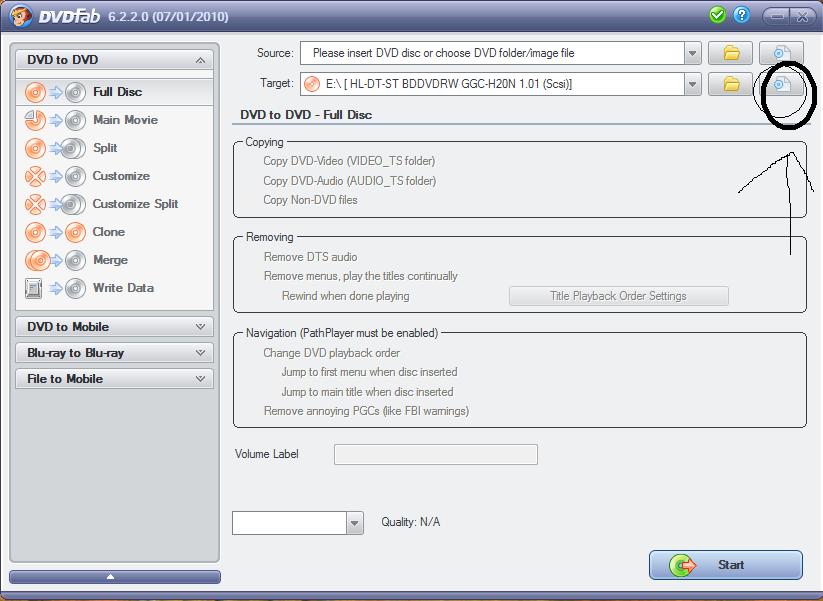Select Jump to first menu when disc inserted
Image resolution: width=823 pixels, height=601 pixels.
pos(370,372)
